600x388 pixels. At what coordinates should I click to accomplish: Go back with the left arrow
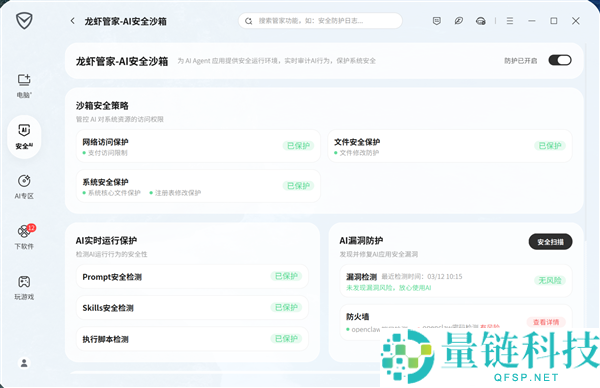(x=73, y=21)
